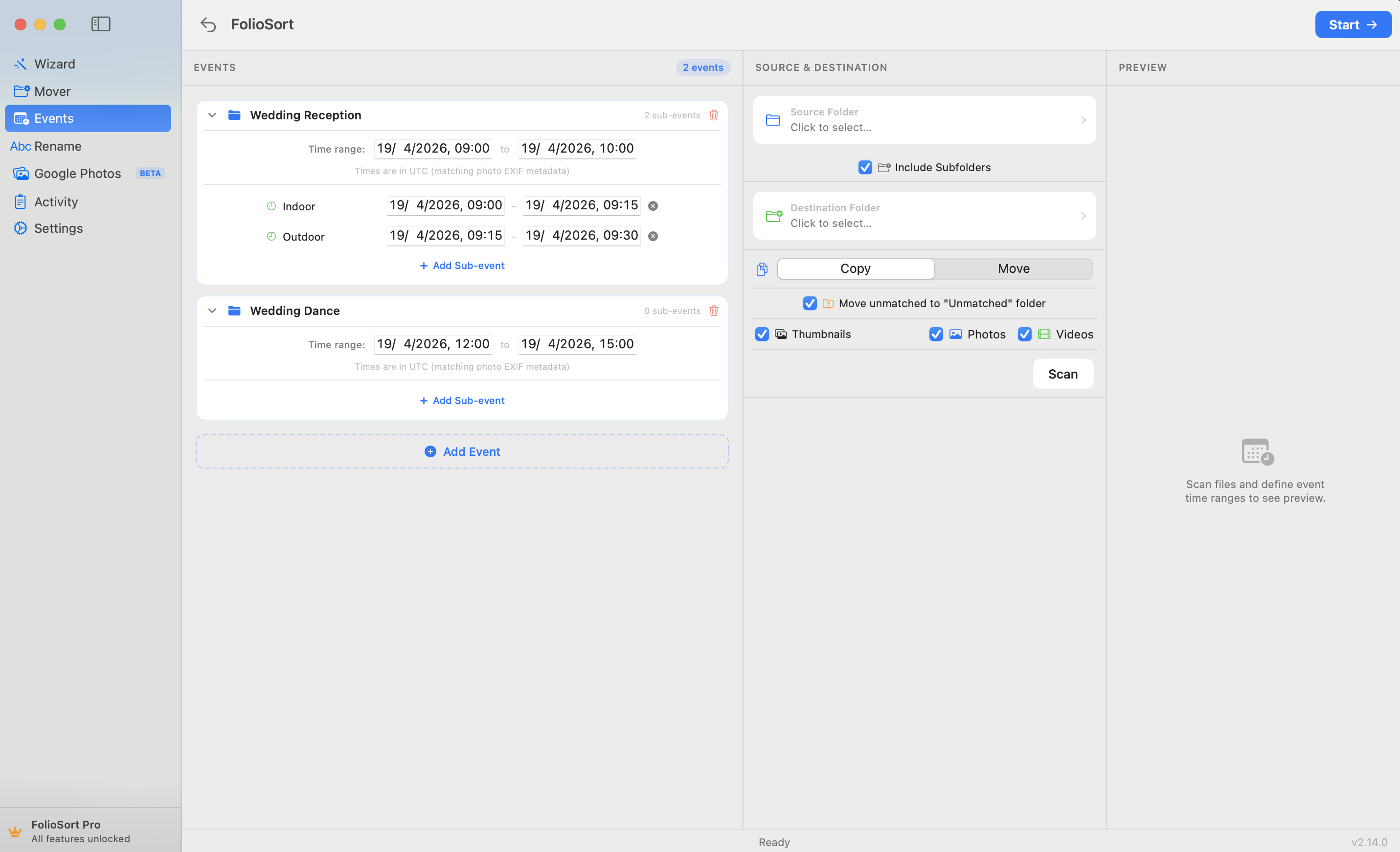1400x852 pixels.
Task: Delete the Wedding Dance event
Action: coord(714,310)
